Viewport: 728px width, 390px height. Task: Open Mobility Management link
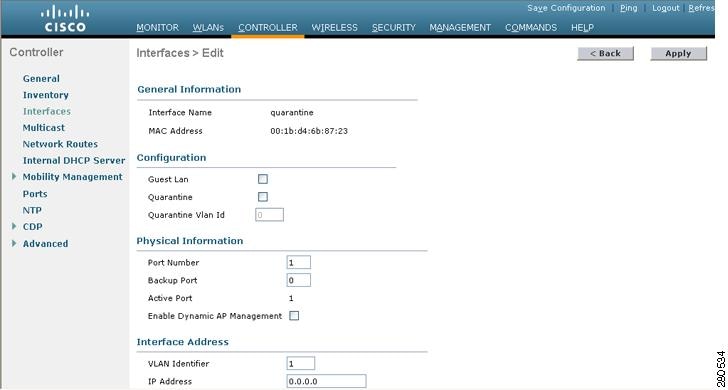72,177
